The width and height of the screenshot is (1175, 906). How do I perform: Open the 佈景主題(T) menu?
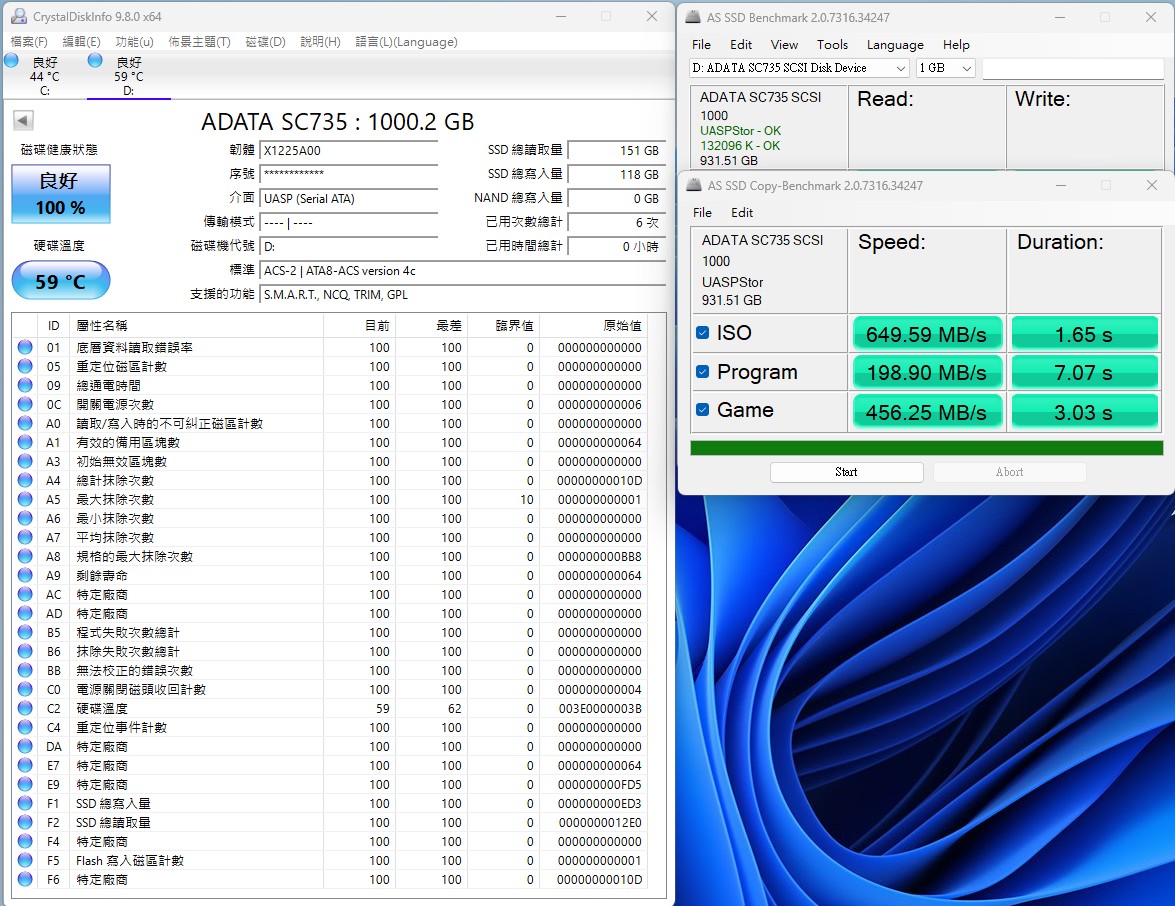point(199,42)
